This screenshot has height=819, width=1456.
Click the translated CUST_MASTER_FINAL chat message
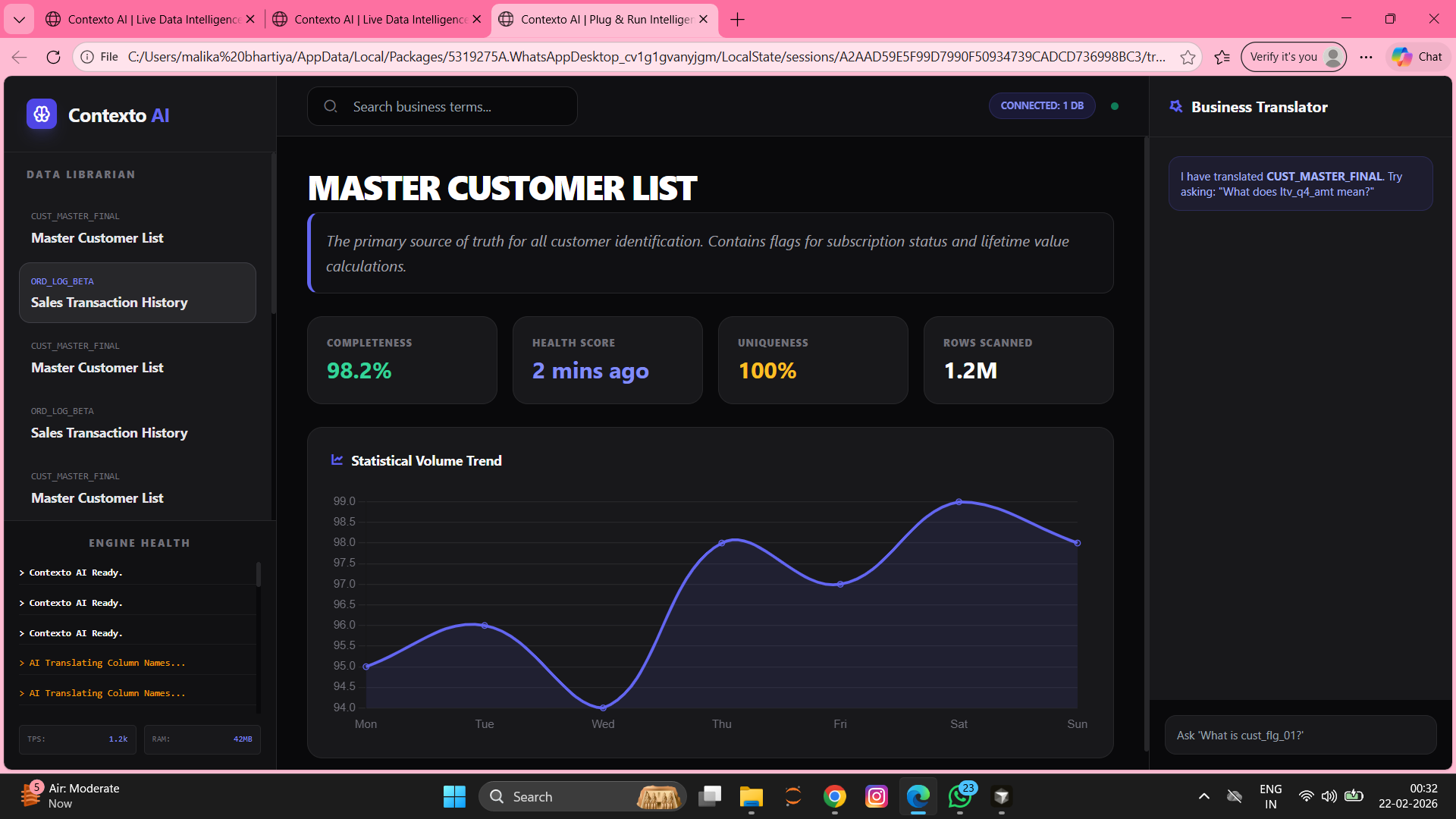point(1301,184)
